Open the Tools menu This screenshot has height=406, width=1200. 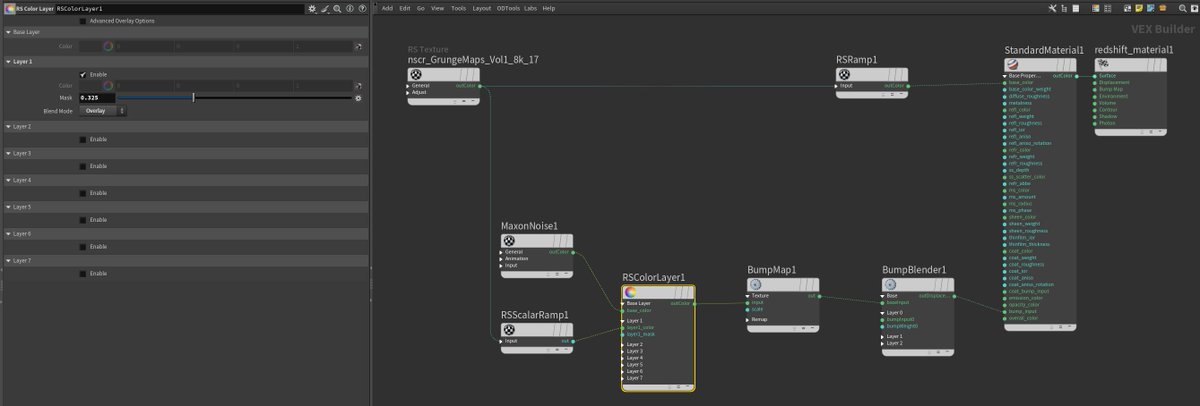[x=458, y=8]
